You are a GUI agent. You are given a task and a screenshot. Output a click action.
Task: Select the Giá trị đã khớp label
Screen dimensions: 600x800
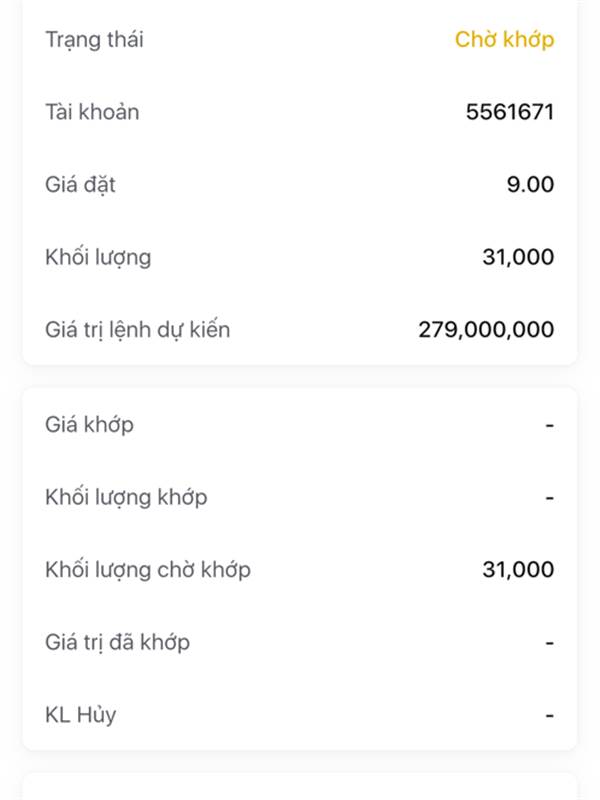point(117,642)
